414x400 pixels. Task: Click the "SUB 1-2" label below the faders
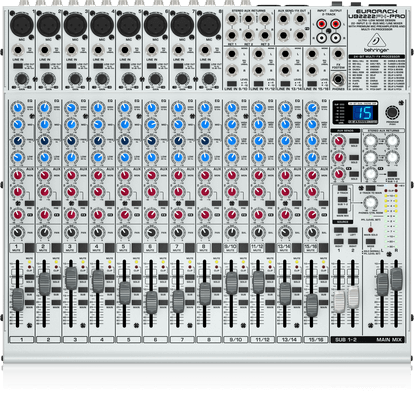346,340
